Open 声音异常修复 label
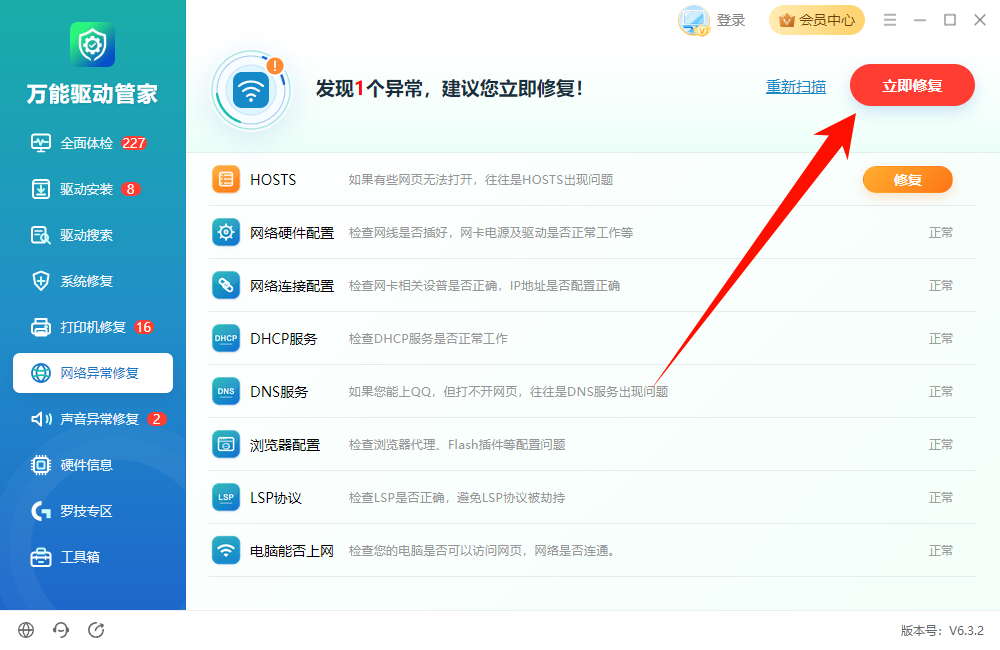Viewport: 1000px width, 650px height. [x=99, y=419]
